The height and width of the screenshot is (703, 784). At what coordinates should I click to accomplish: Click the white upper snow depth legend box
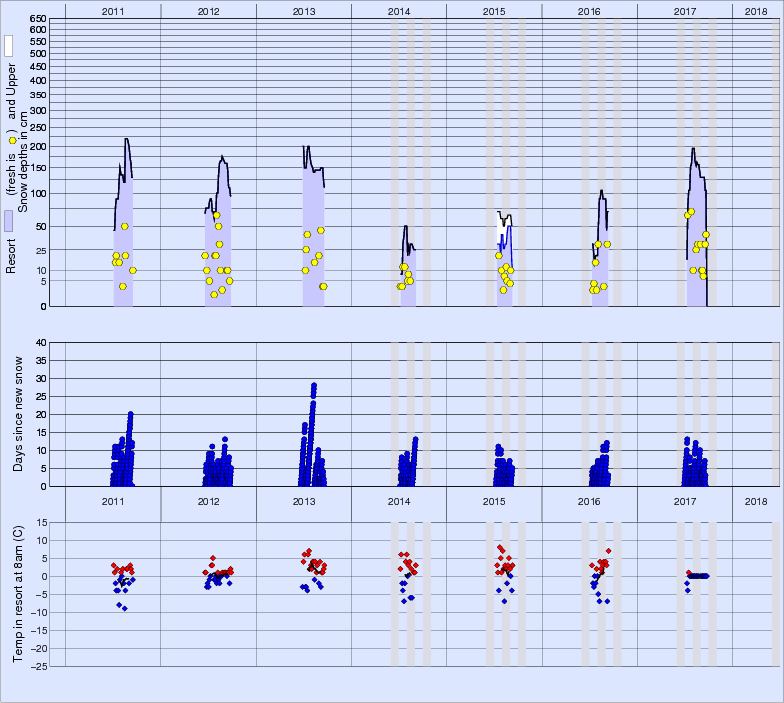[9, 45]
